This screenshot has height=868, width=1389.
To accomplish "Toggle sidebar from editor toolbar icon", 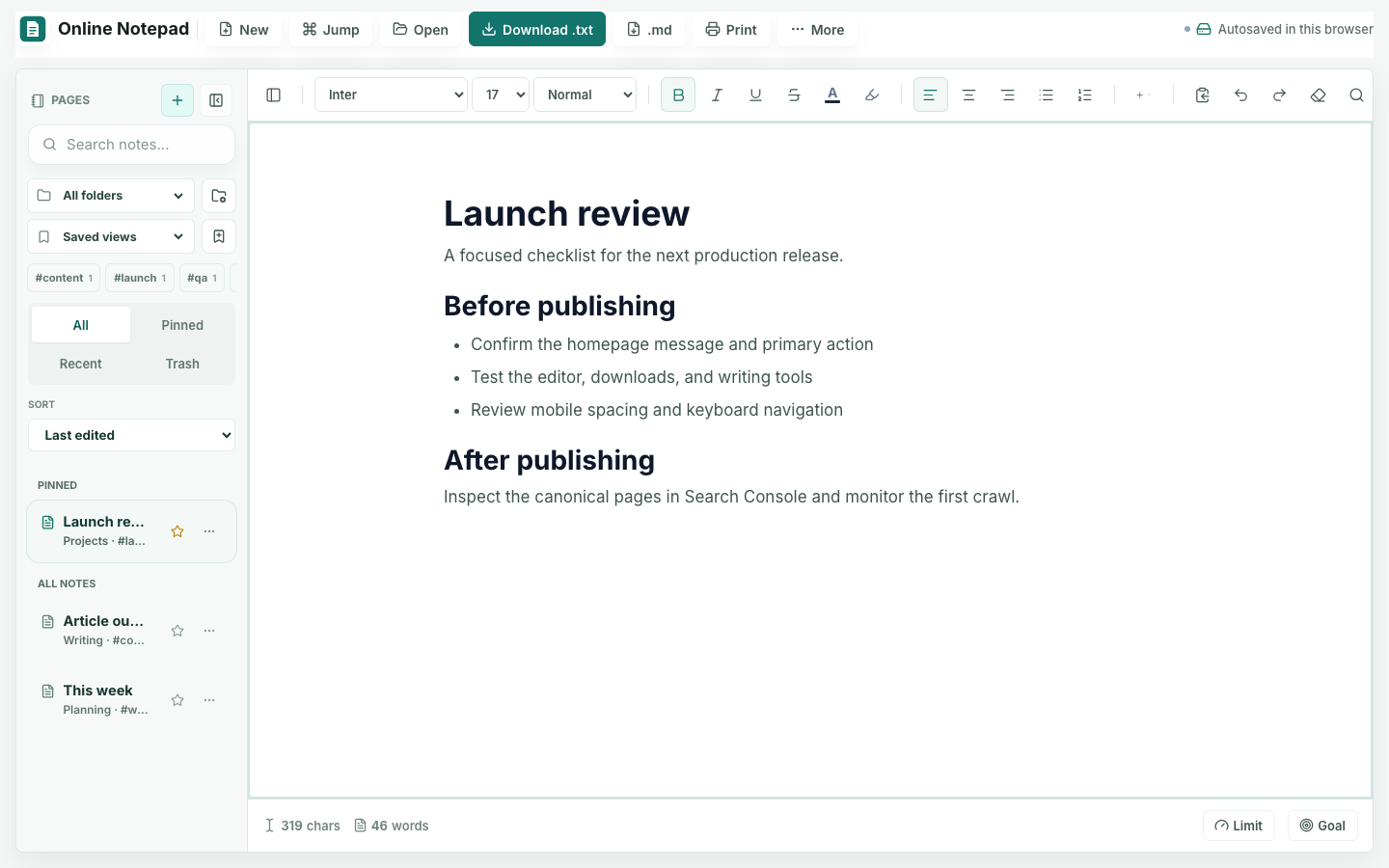I will pyautogui.click(x=274, y=95).
